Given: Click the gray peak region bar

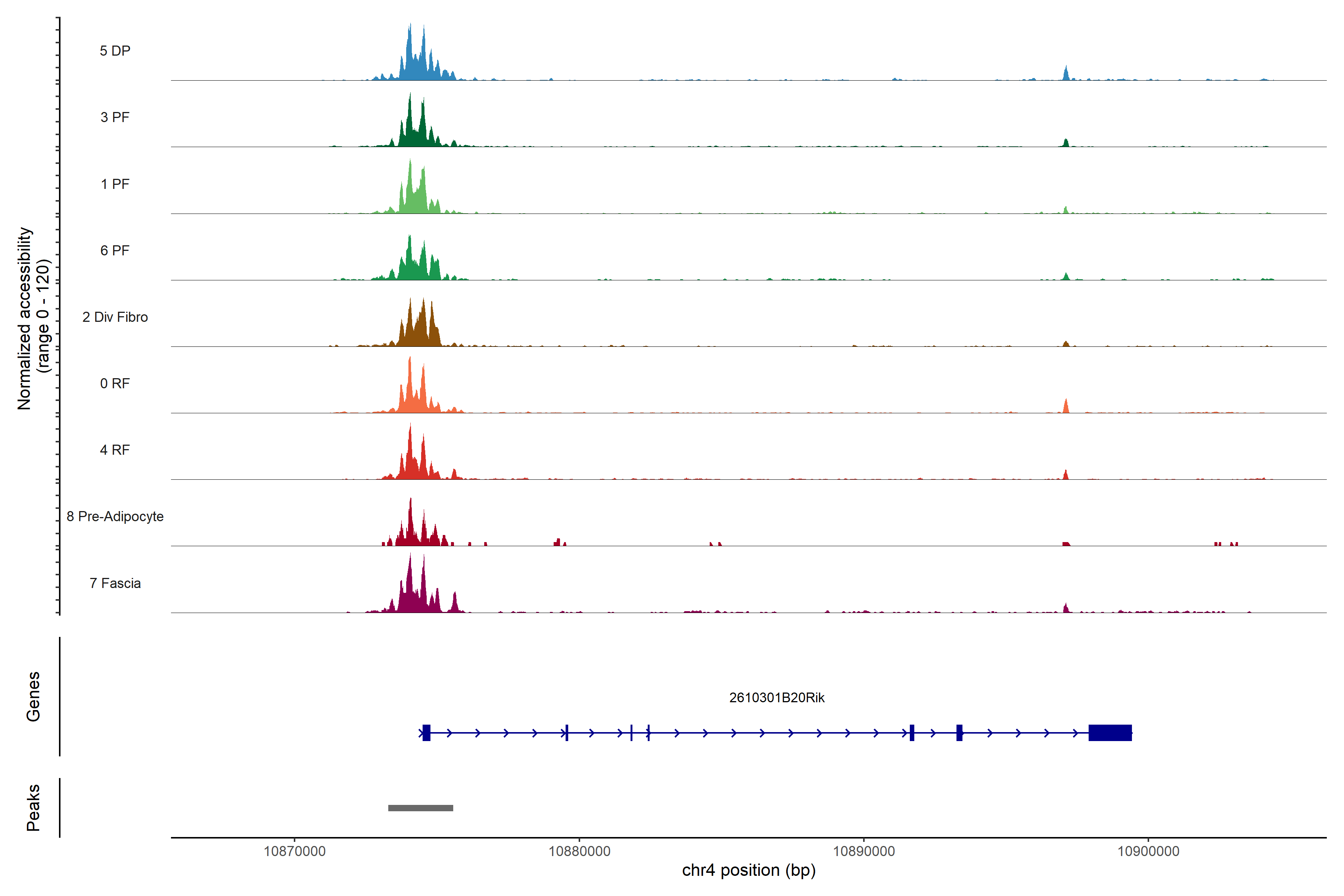Looking at the screenshot, I should [x=421, y=808].
